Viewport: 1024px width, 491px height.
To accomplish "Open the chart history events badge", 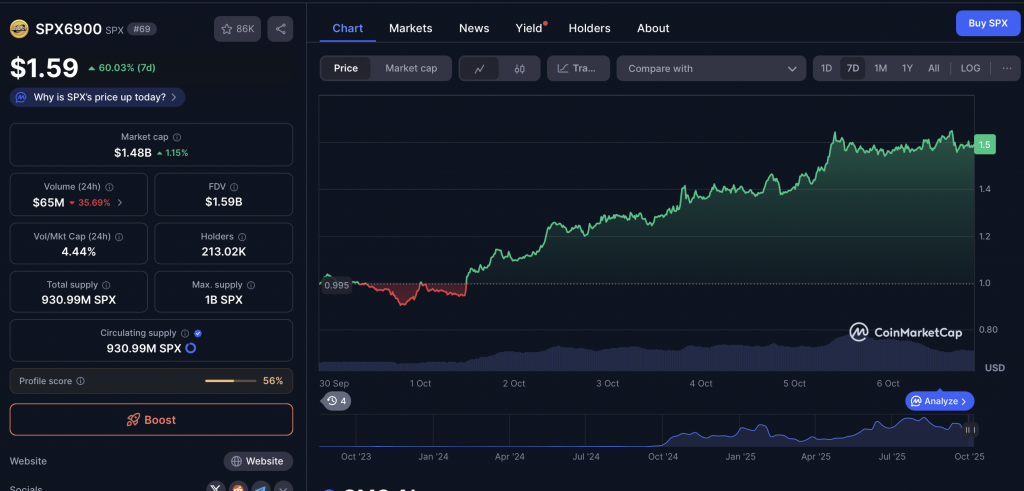I will (335, 401).
